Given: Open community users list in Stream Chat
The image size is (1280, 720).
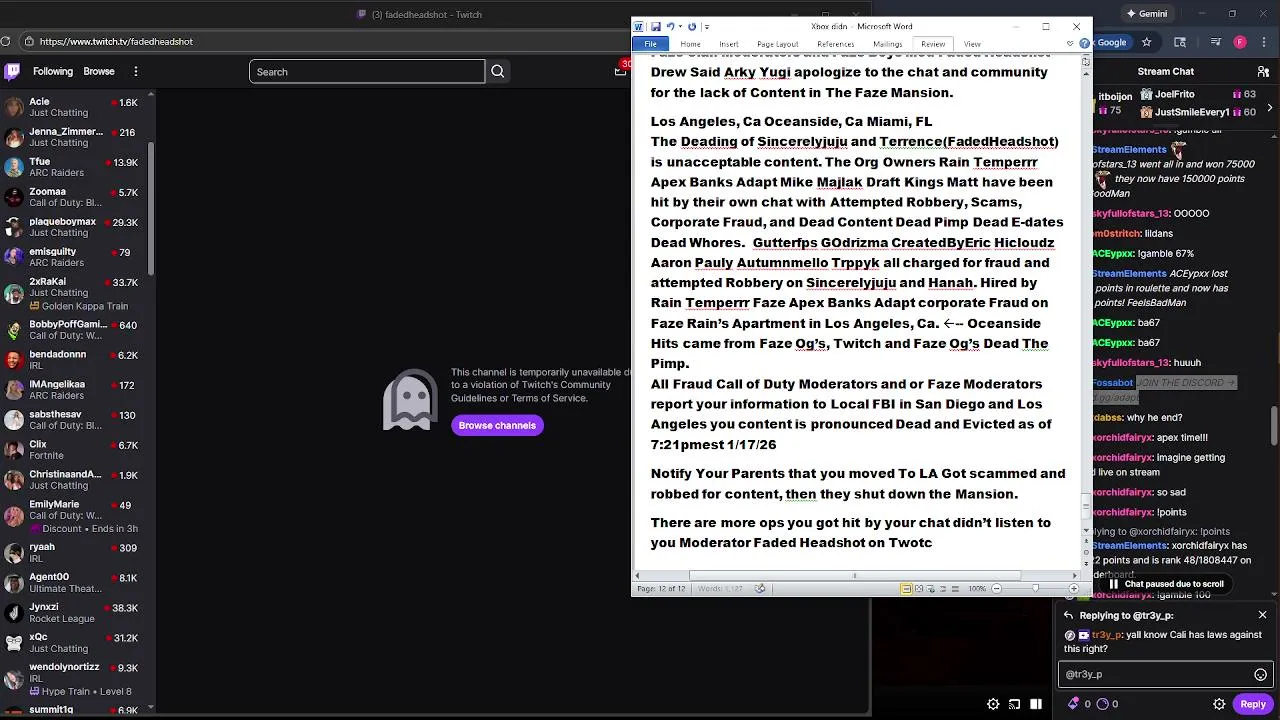Looking at the screenshot, I should (1263, 71).
